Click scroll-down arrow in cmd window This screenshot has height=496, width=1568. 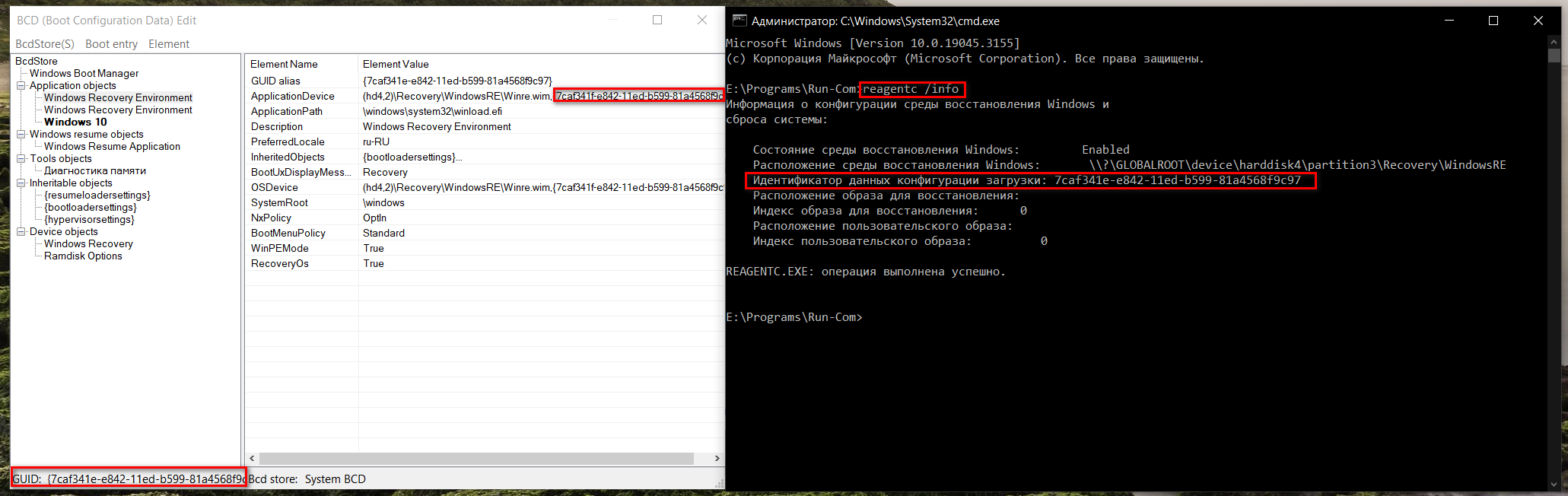tap(1554, 484)
